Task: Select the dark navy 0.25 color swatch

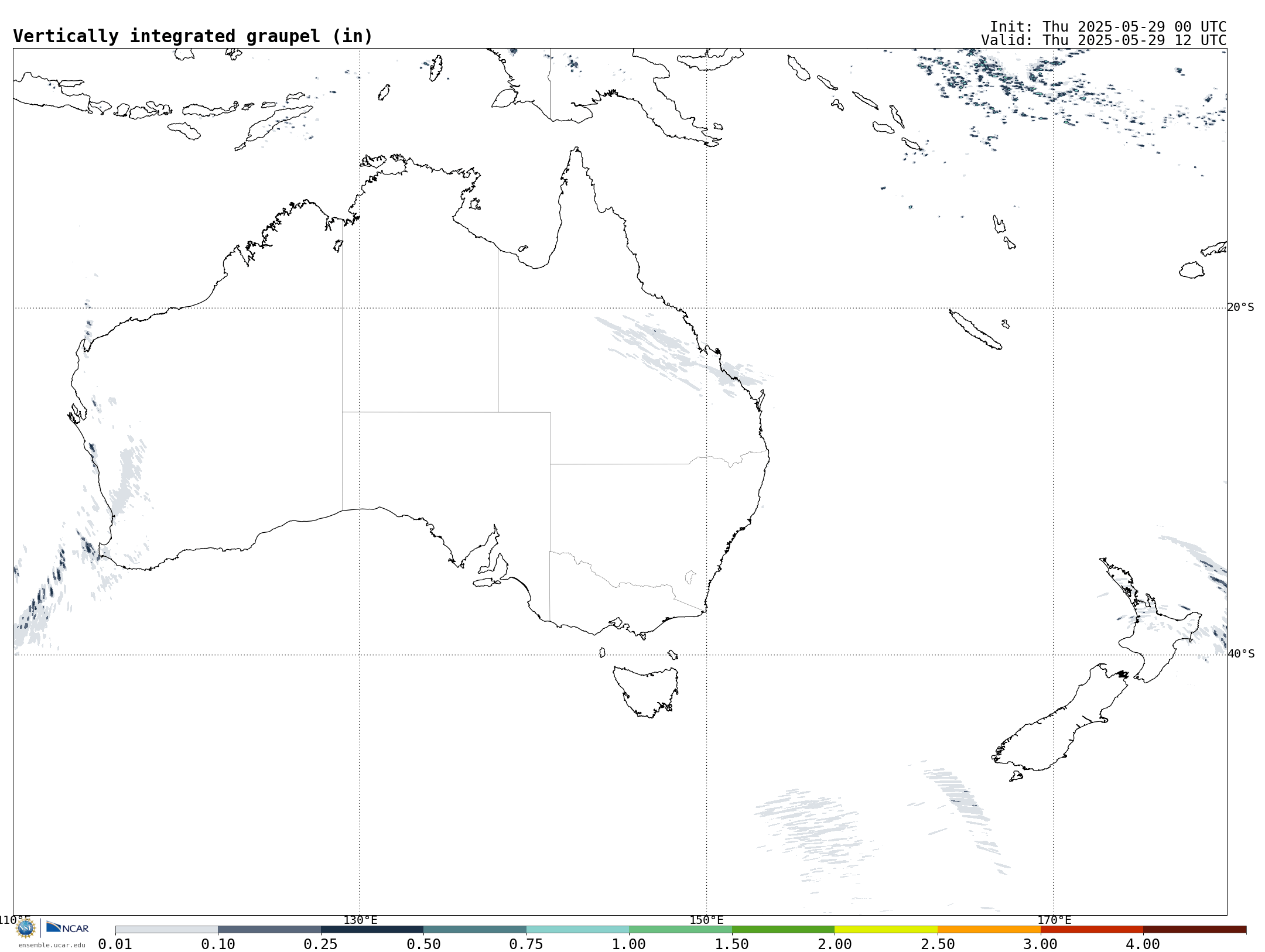Action: (372, 930)
